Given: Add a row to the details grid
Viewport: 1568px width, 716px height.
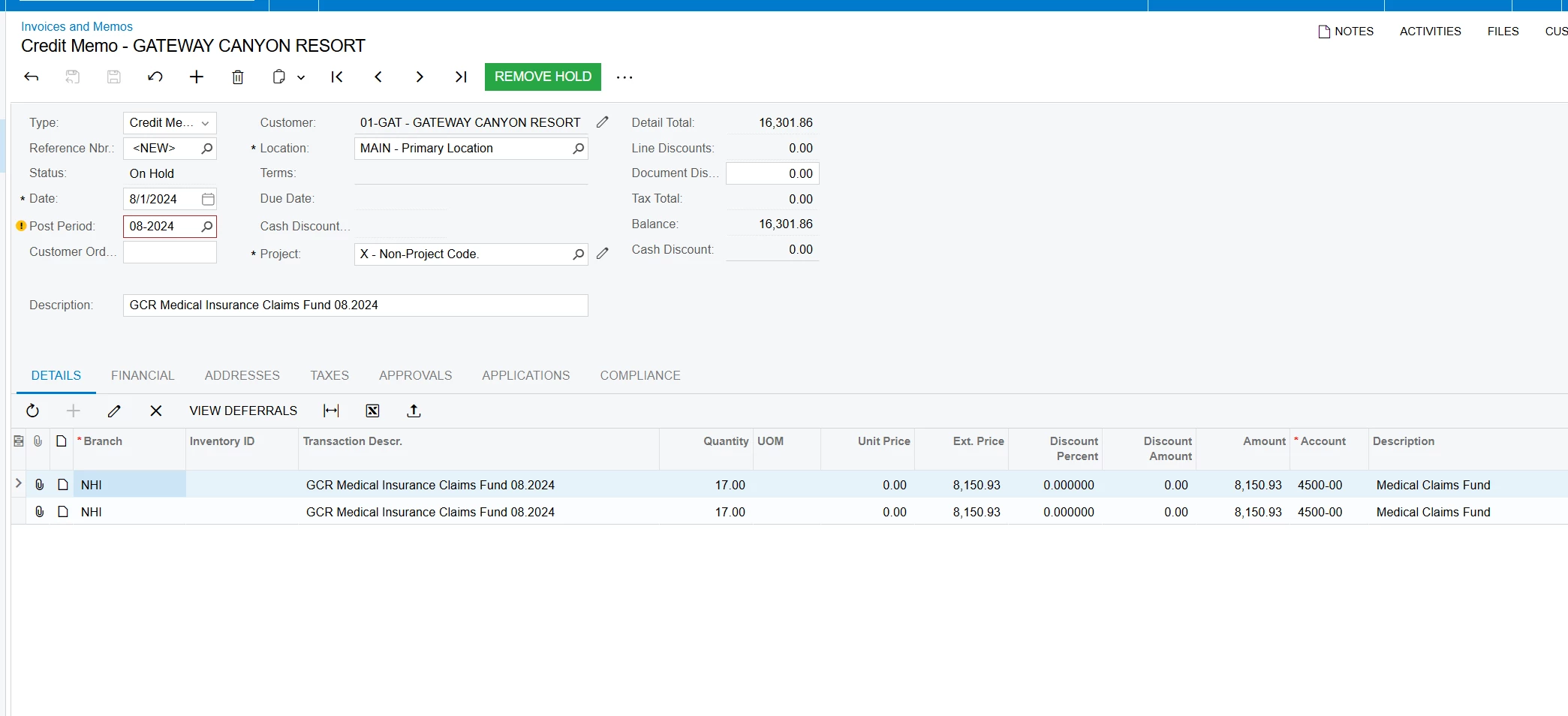Looking at the screenshot, I should [x=74, y=411].
